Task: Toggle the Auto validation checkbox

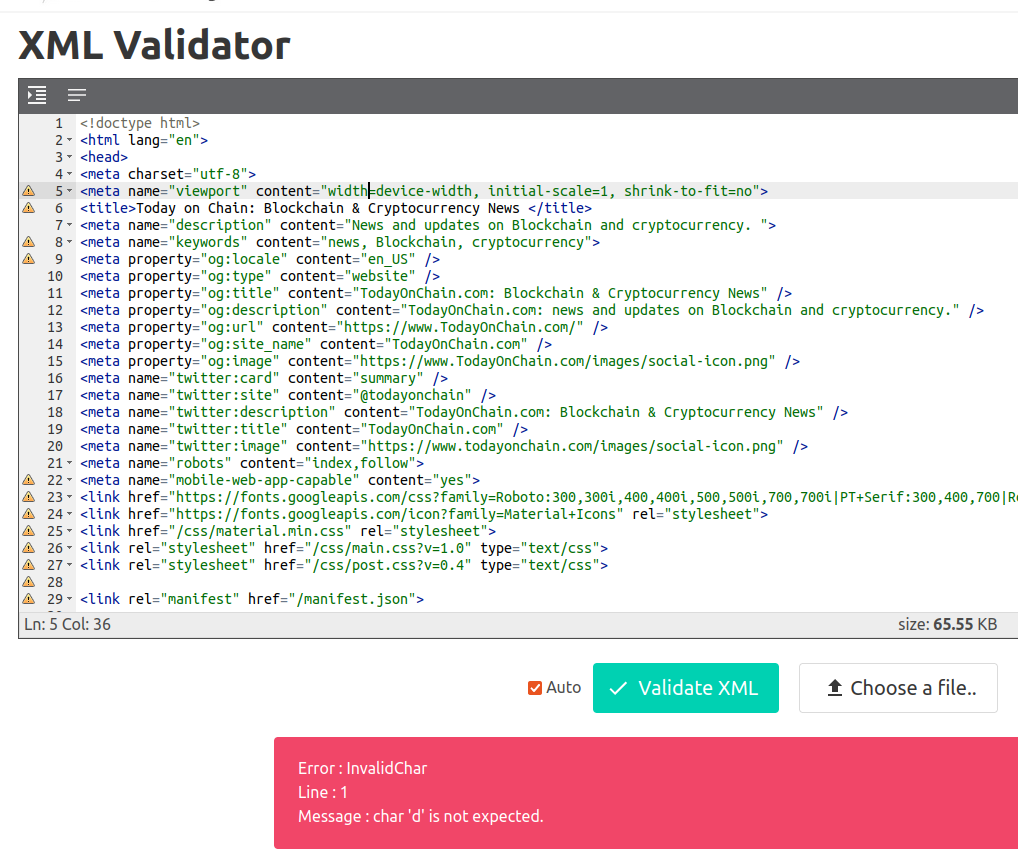Action: (535, 688)
